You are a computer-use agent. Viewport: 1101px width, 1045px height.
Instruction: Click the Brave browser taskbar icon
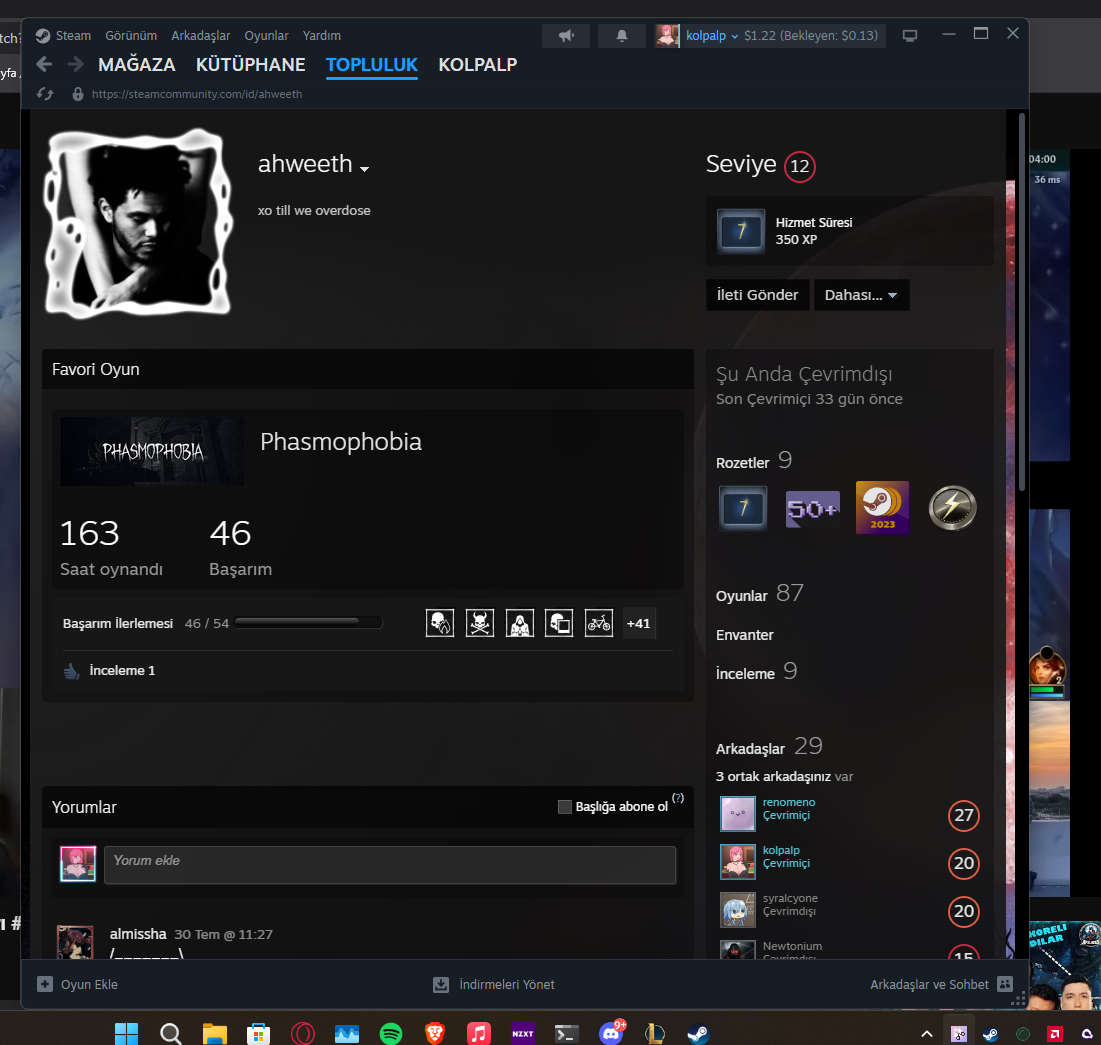435,1033
